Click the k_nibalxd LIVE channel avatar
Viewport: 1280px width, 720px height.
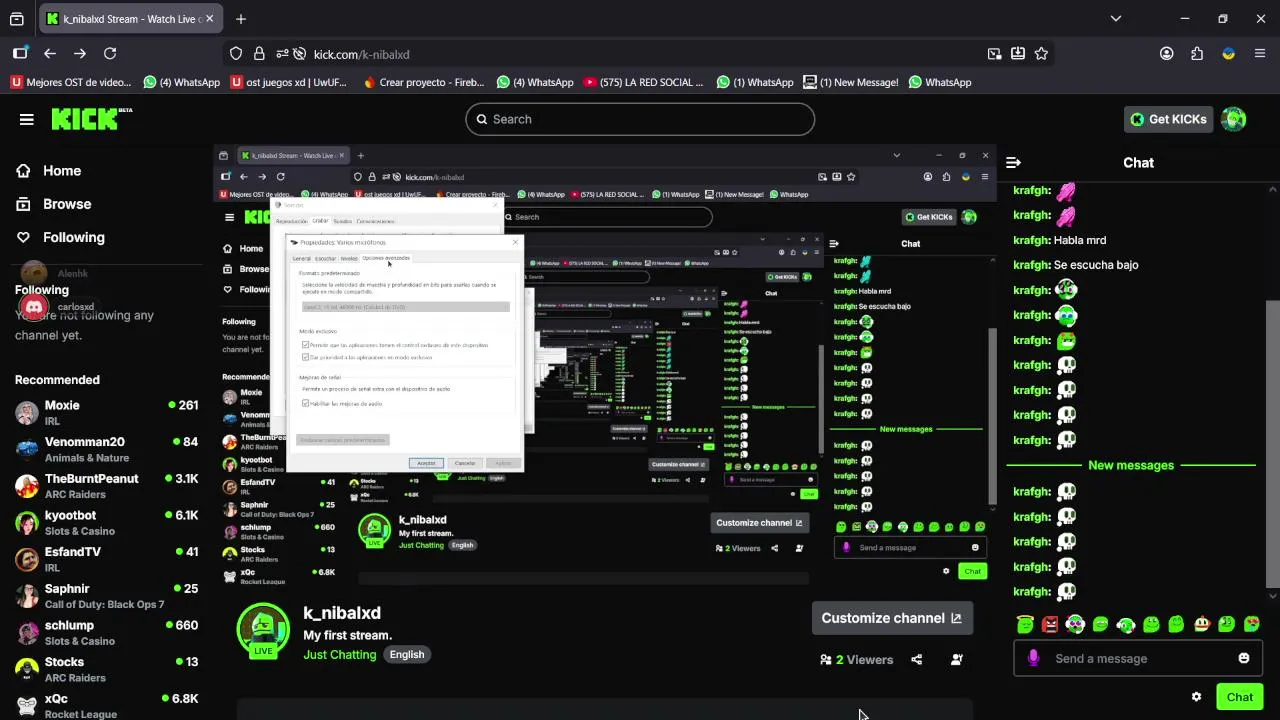263,630
